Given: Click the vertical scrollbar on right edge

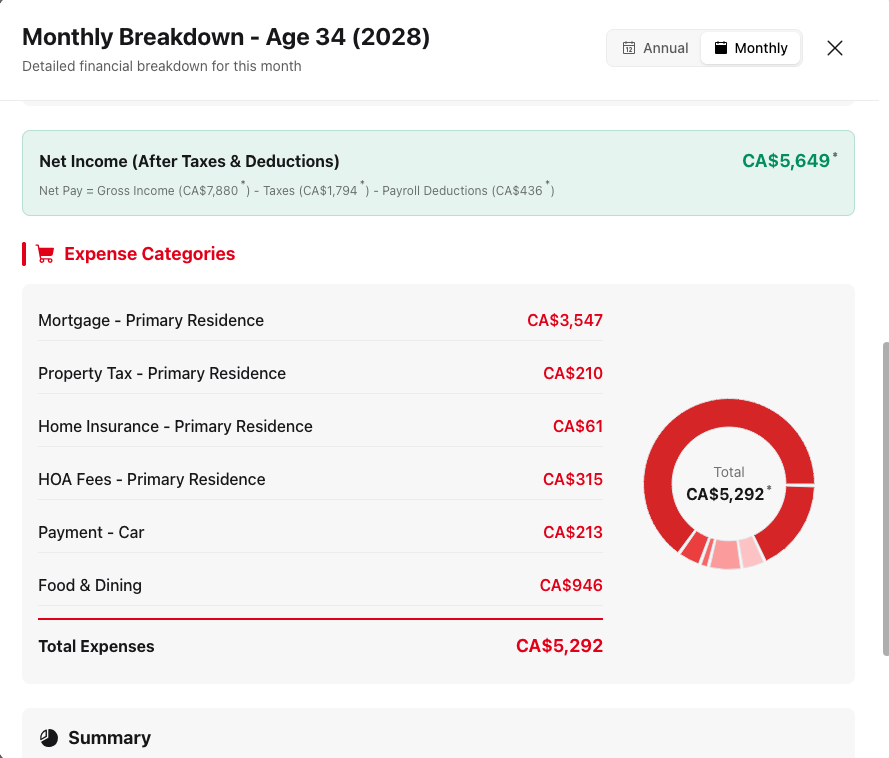Looking at the screenshot, I should (x=884, y=500).
